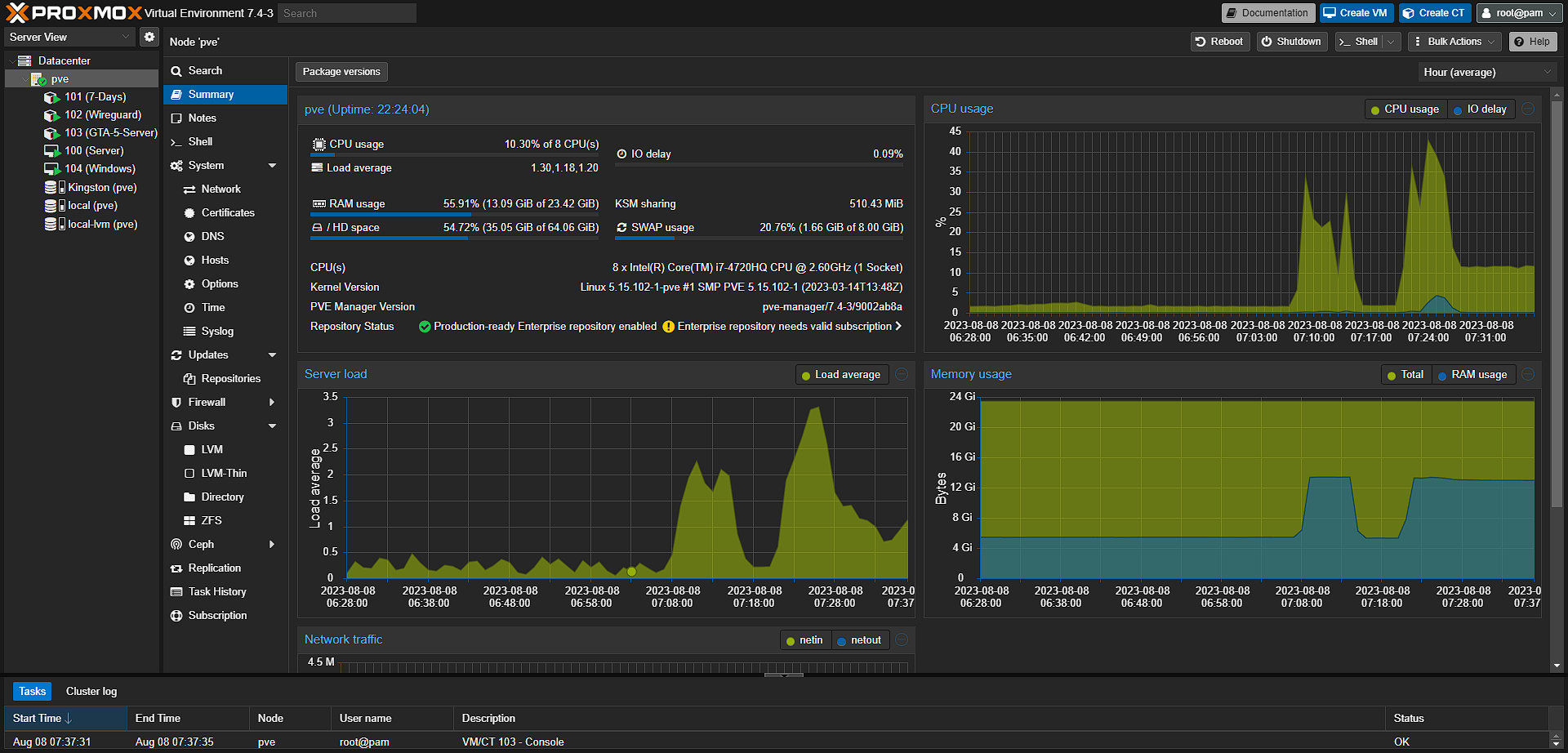Click the Shutdown button
The height and width of the screenshot is (753, 1568).
[1291, 42]
